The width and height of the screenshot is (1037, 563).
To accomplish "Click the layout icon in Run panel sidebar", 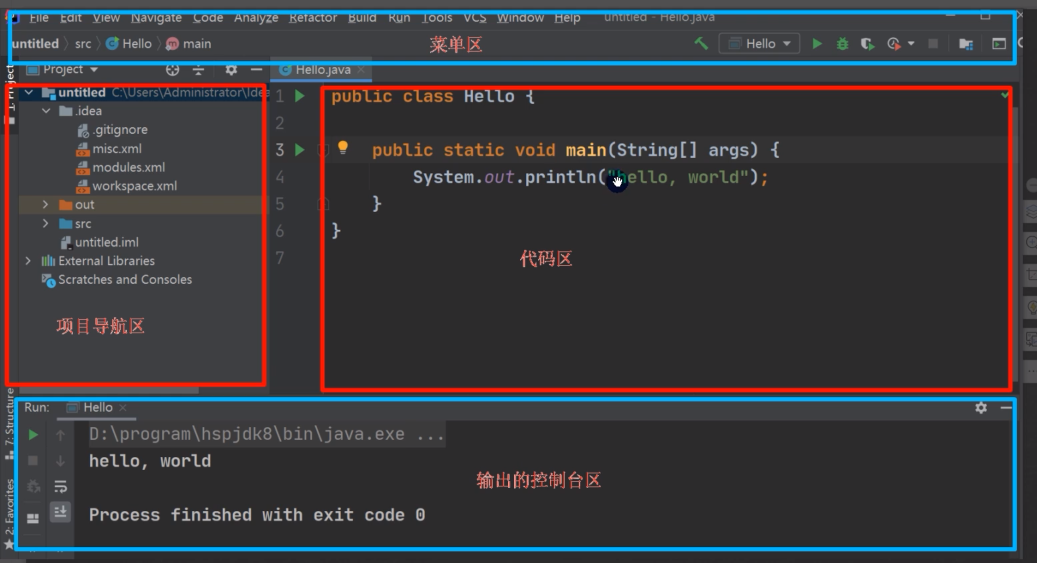I will pyautogui.click(x=33, y=518).
